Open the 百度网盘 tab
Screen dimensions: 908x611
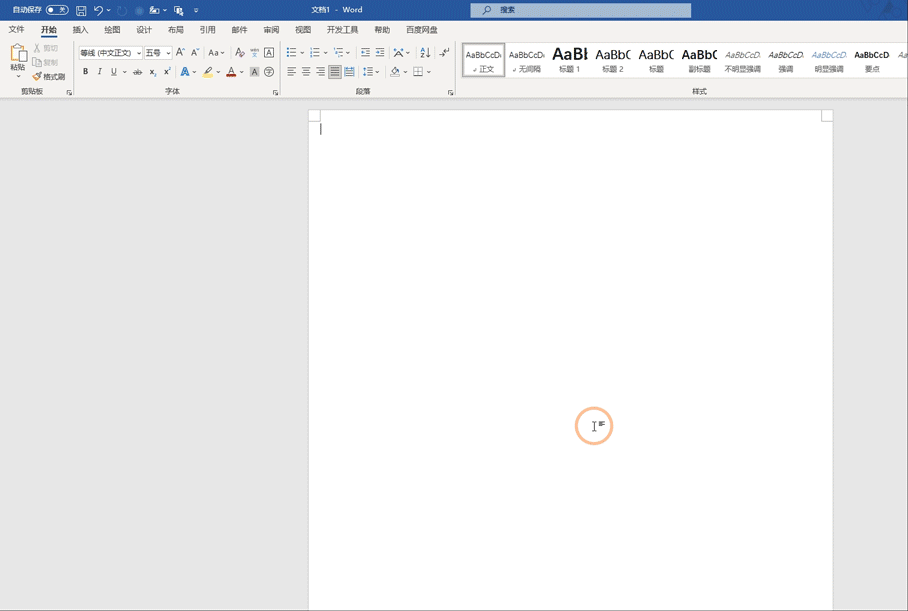pyautogui.click(x=422, y=30)
